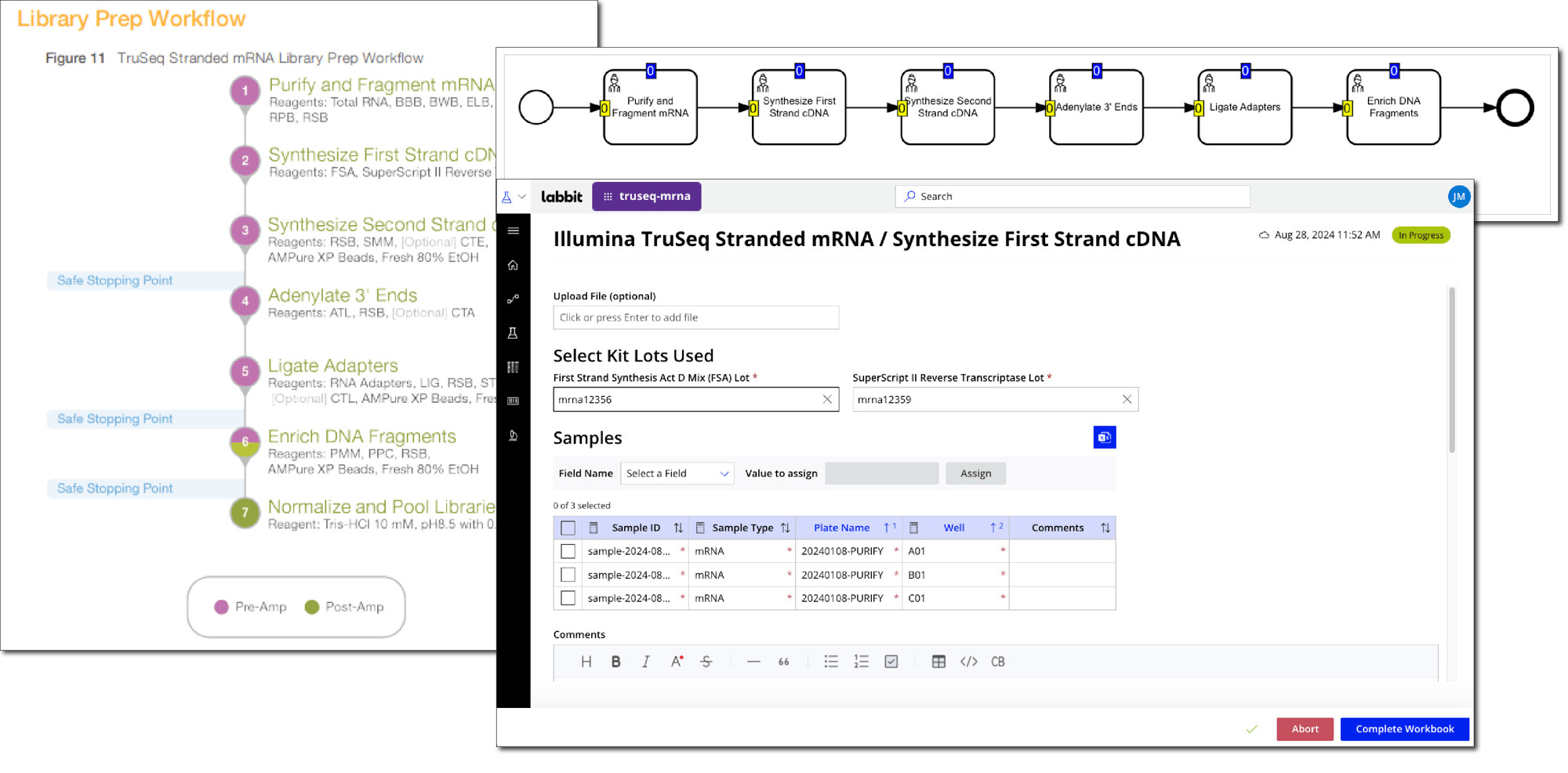1568x773 pixels.
Task: Insert inline code in Comments editor
Action: coord(969,662)
